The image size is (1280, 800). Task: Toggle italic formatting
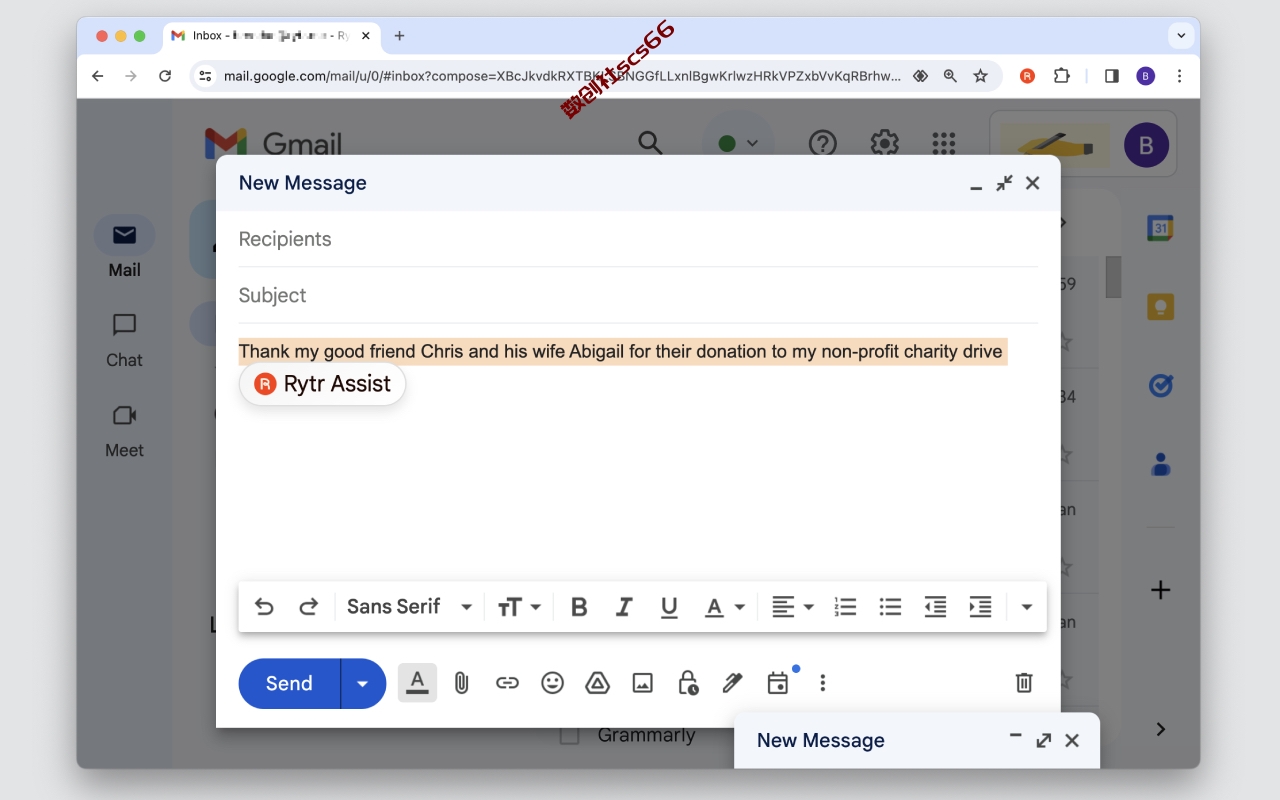624,606
